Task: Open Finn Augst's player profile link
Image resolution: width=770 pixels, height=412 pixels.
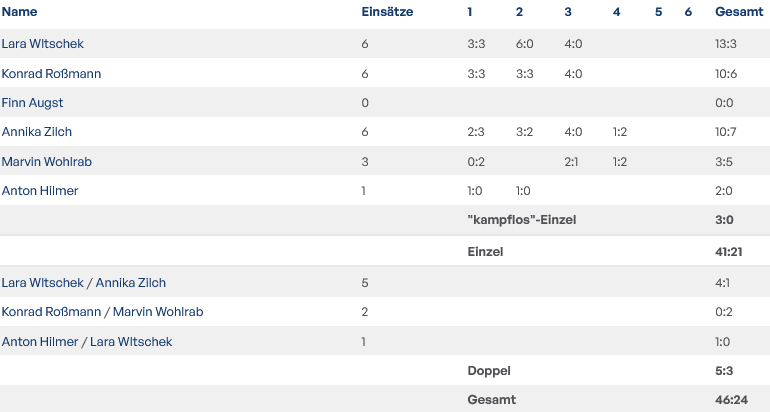Action: click(32, 103)
